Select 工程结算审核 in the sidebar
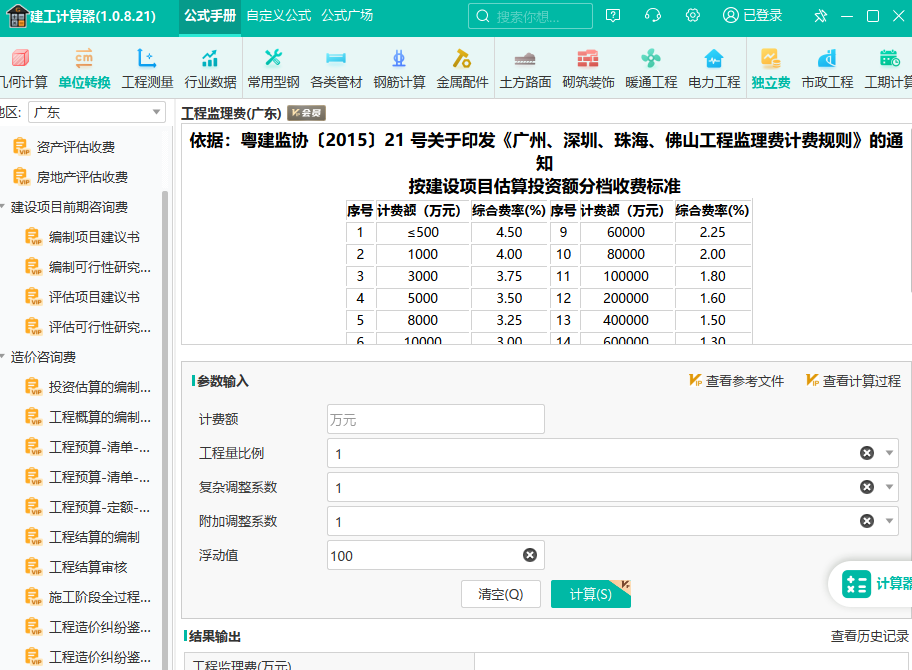 88,567
